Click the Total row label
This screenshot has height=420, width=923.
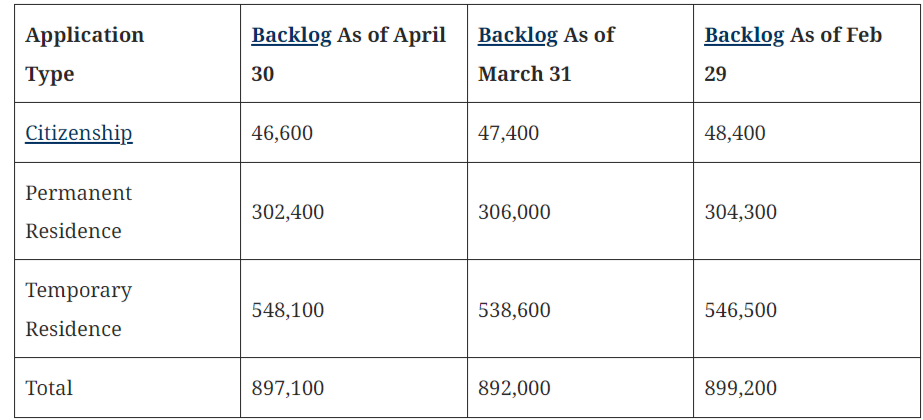pyautogui.click(x=49, y=388)
